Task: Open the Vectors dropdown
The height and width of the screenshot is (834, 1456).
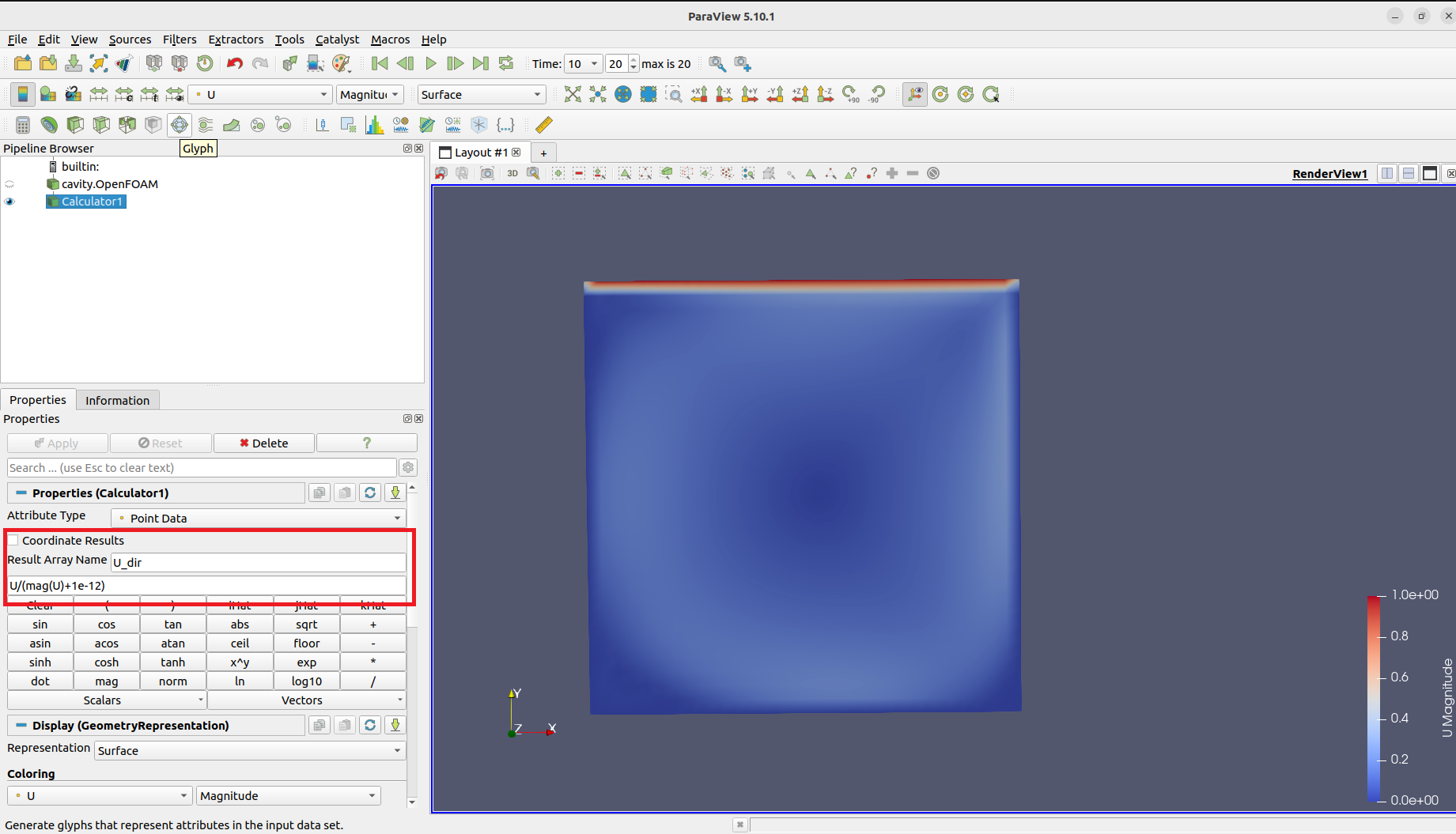Action: (x=307, y=700)
